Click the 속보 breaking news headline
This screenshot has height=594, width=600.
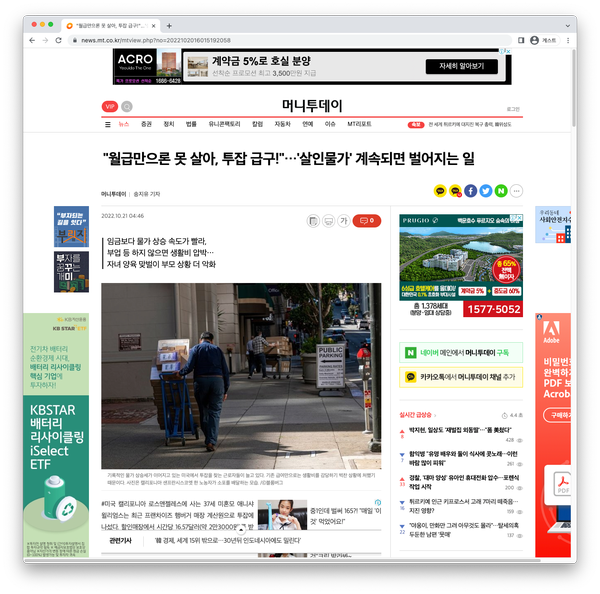point(470,124)
